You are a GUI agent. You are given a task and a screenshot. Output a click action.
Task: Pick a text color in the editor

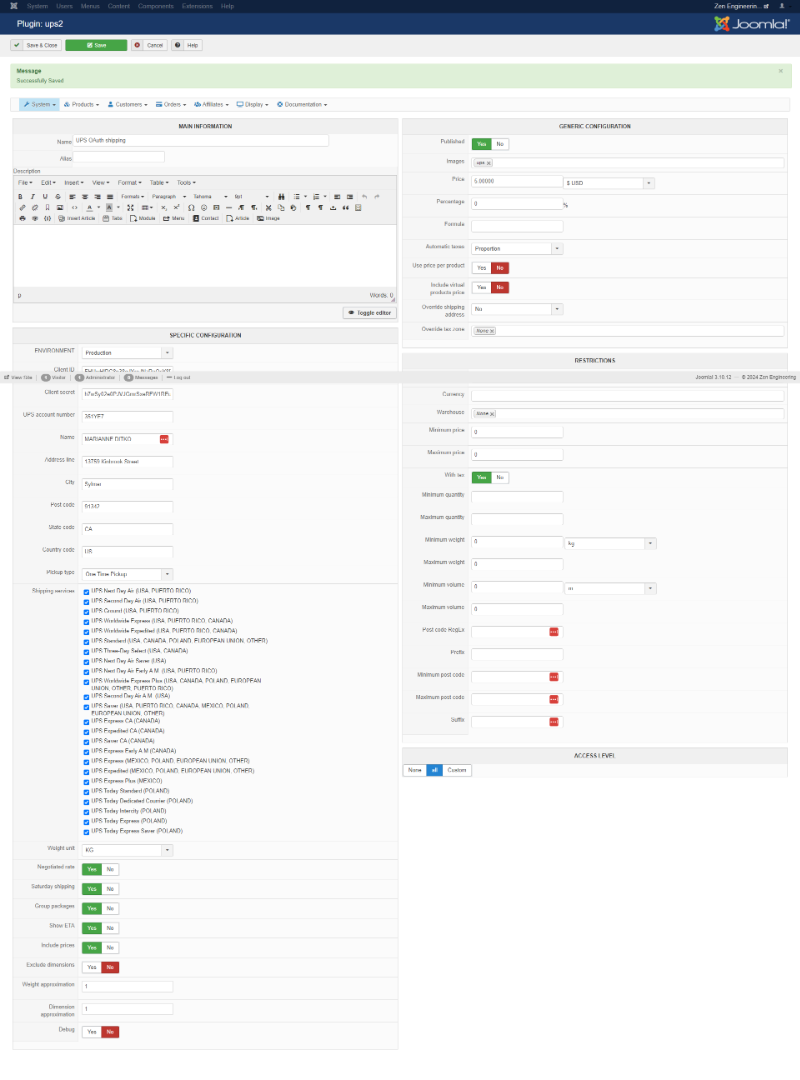[90, 207]
